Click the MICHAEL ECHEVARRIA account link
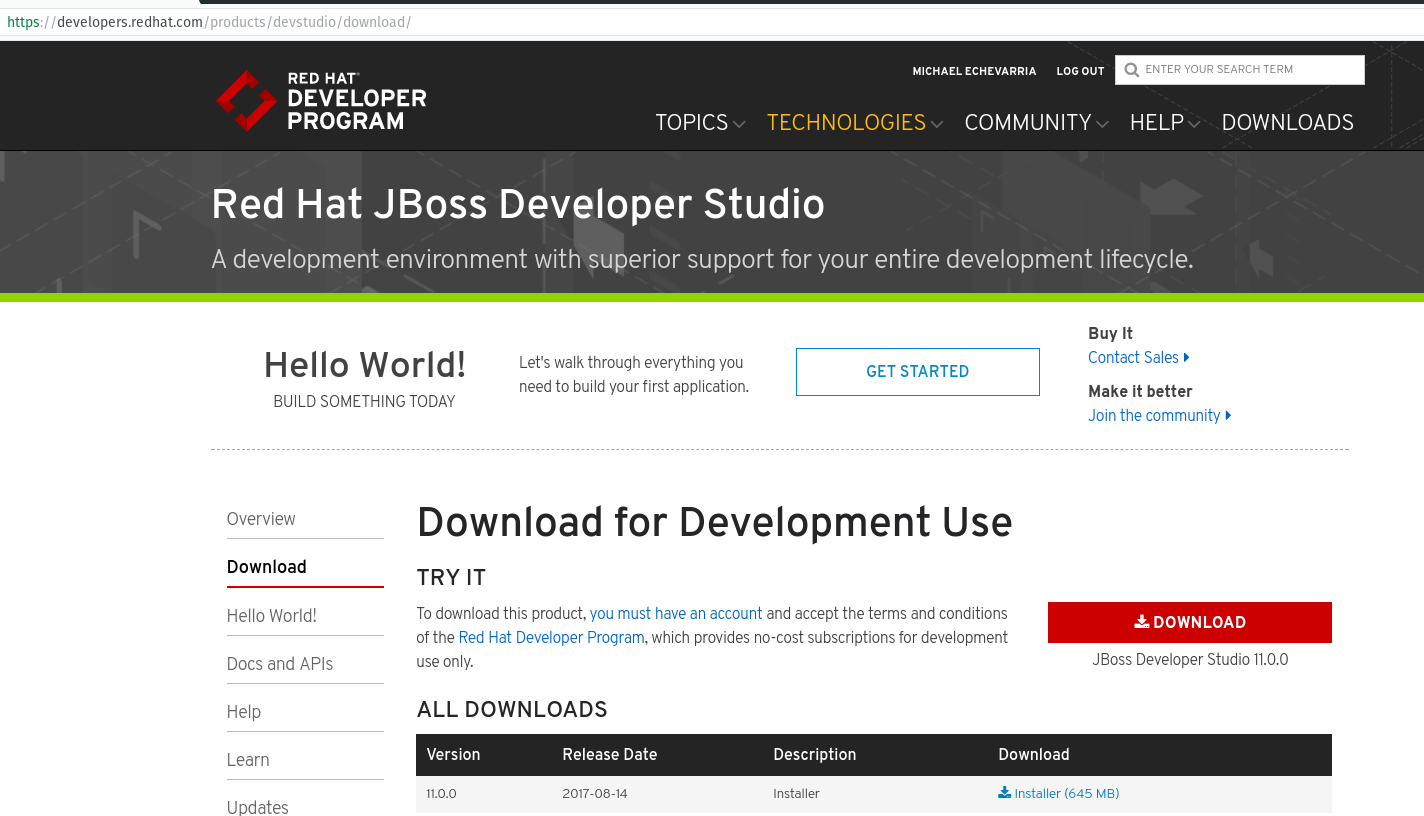The height and width of the screenshot is (816, 1424). 974,71
